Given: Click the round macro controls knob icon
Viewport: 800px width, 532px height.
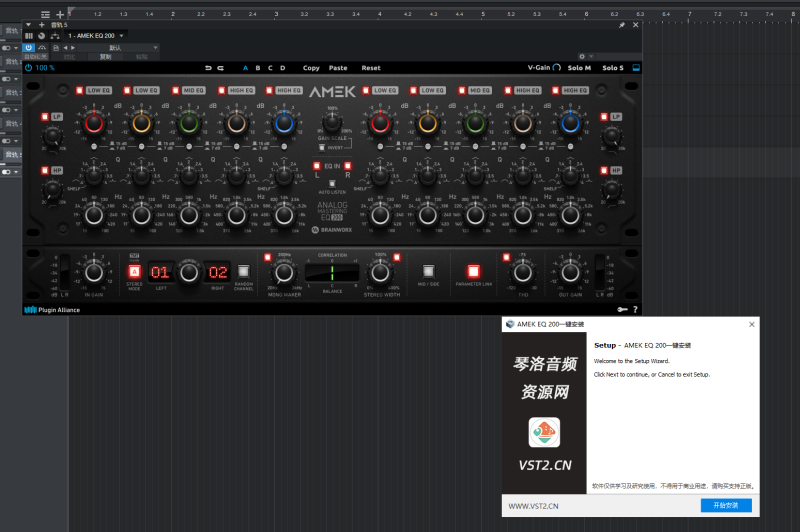Looking at the screenshot, I should [42, 36].
